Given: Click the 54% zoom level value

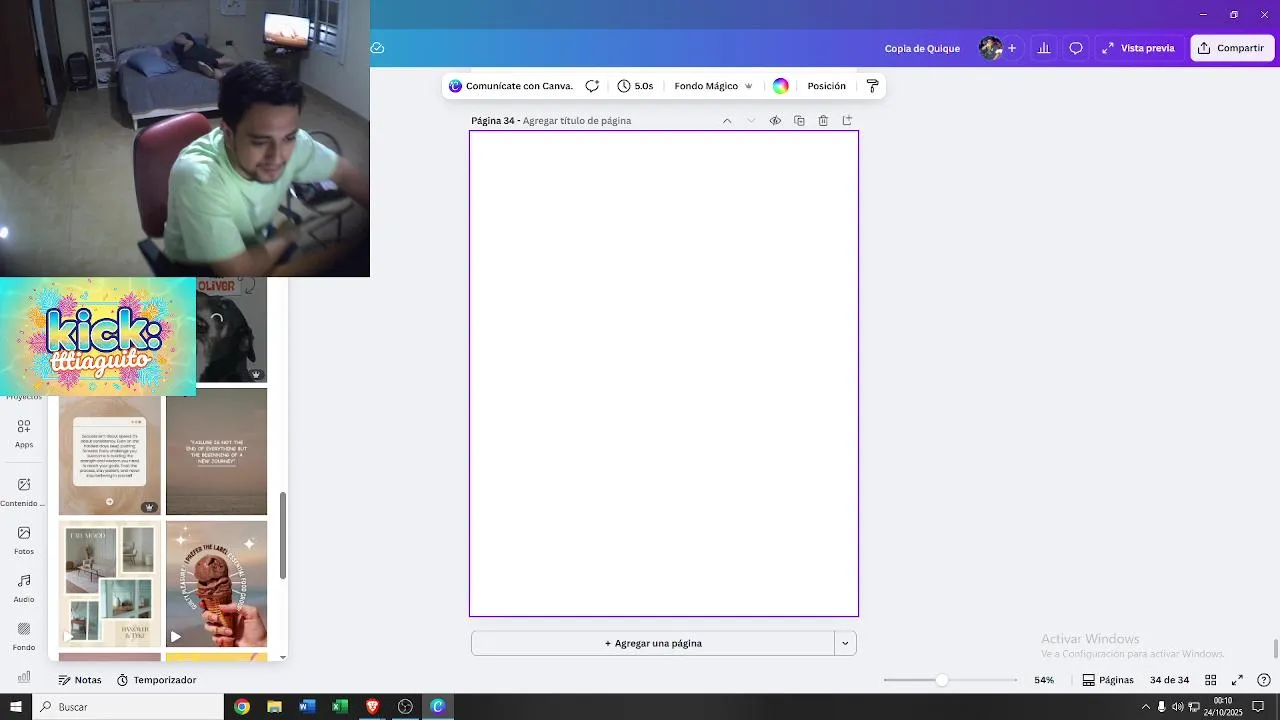Looking at the screenshot, I should click(1044, 680).
